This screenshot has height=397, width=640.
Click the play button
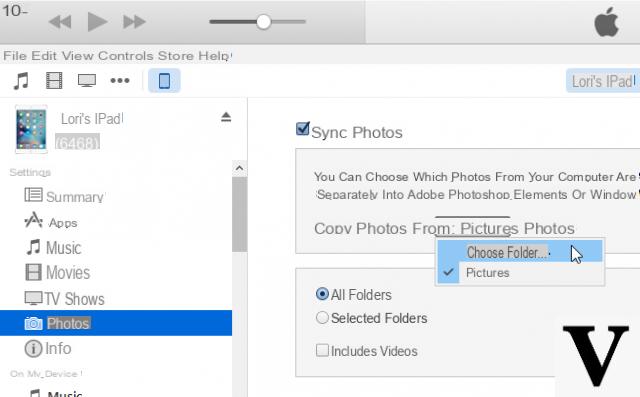coord(98,22)
